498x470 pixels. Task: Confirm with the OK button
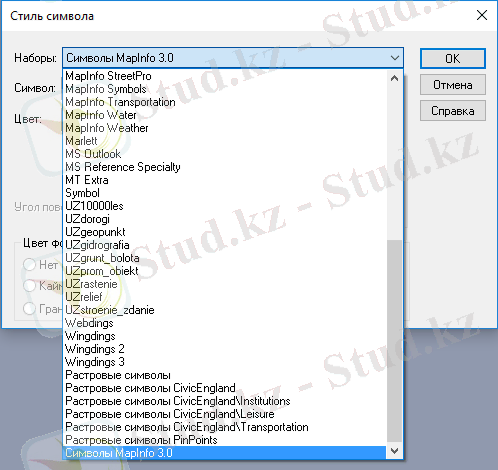click(453, 59)
